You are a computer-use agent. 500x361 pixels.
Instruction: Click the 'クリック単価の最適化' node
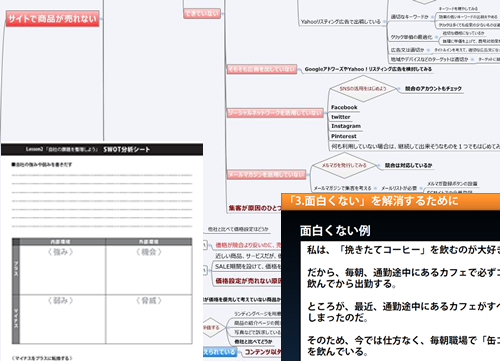pos(411,37)
